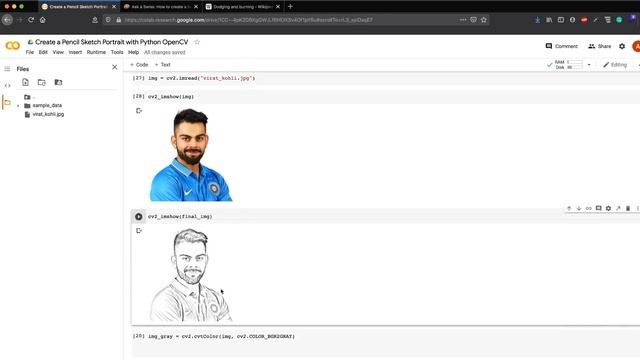Add a comment to selected cell
This screenshot has width=640, height=360.
click(598, 208)
